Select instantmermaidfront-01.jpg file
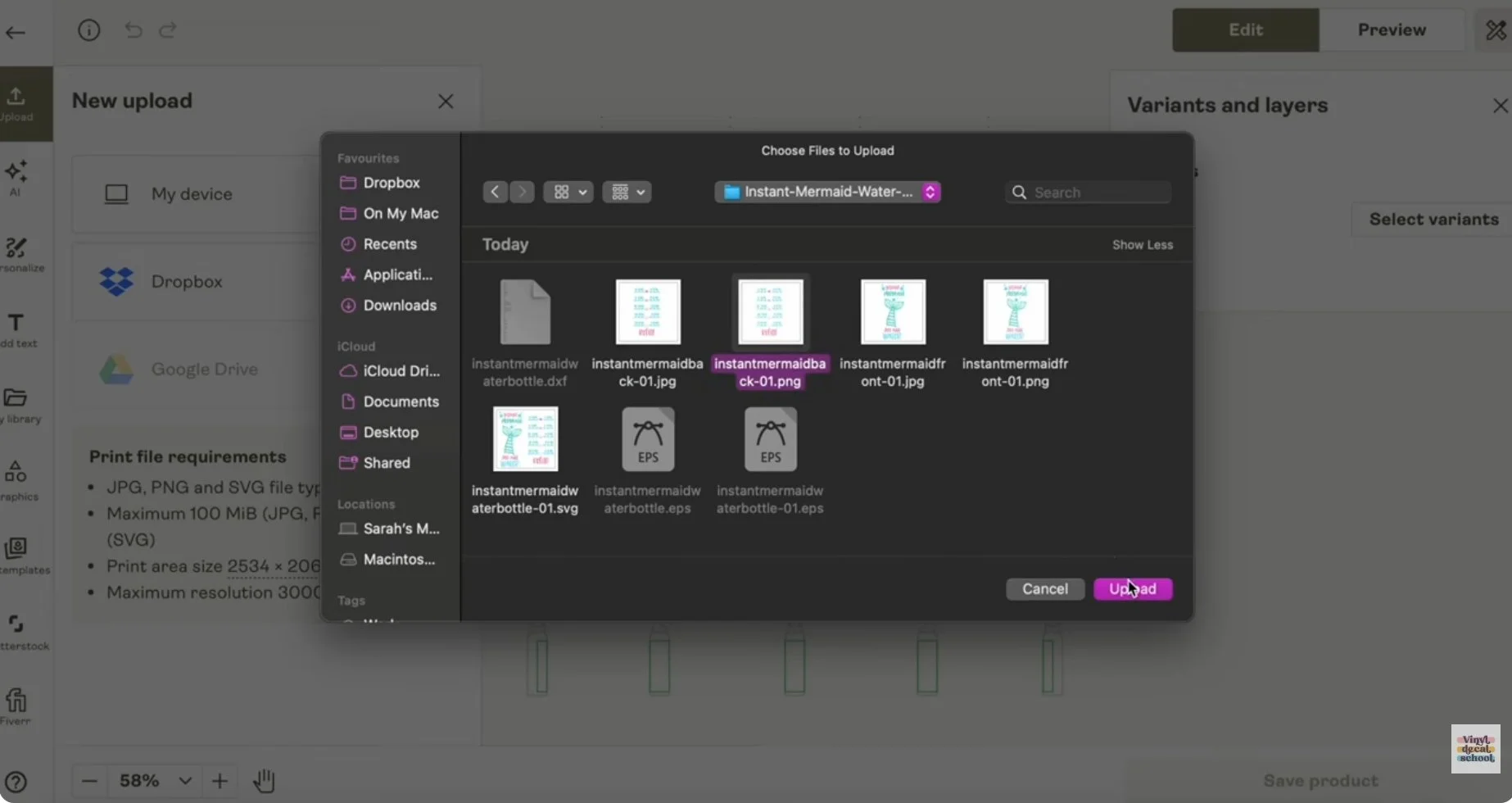 point(893,333)
